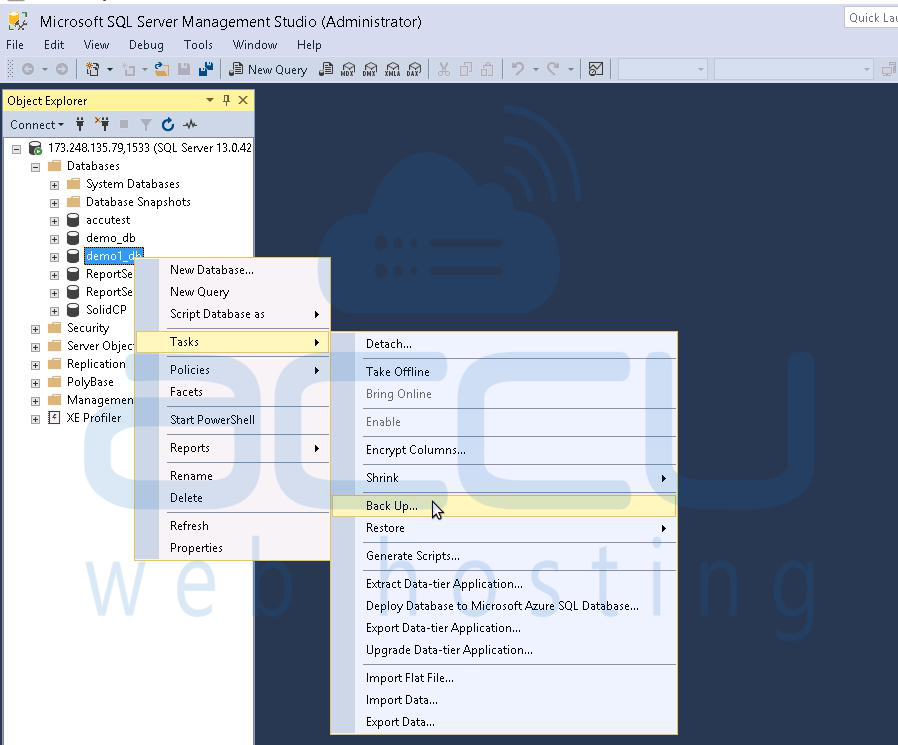
Task: Open the Connect dropdown in Object Explorer
Action: tap(37, 124)
